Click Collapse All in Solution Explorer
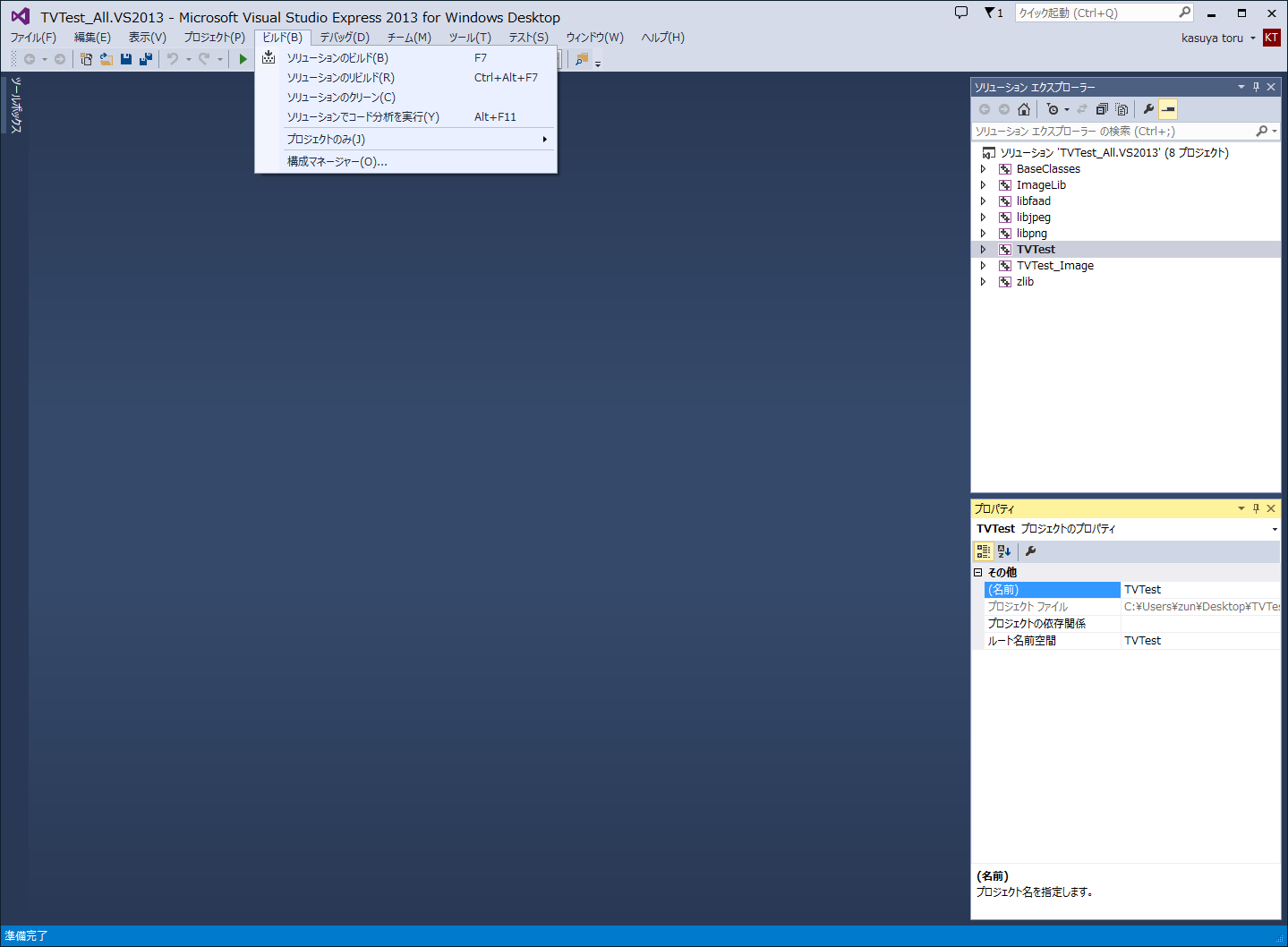Viewport: 1288px width, 947px height. point(1102,109)
